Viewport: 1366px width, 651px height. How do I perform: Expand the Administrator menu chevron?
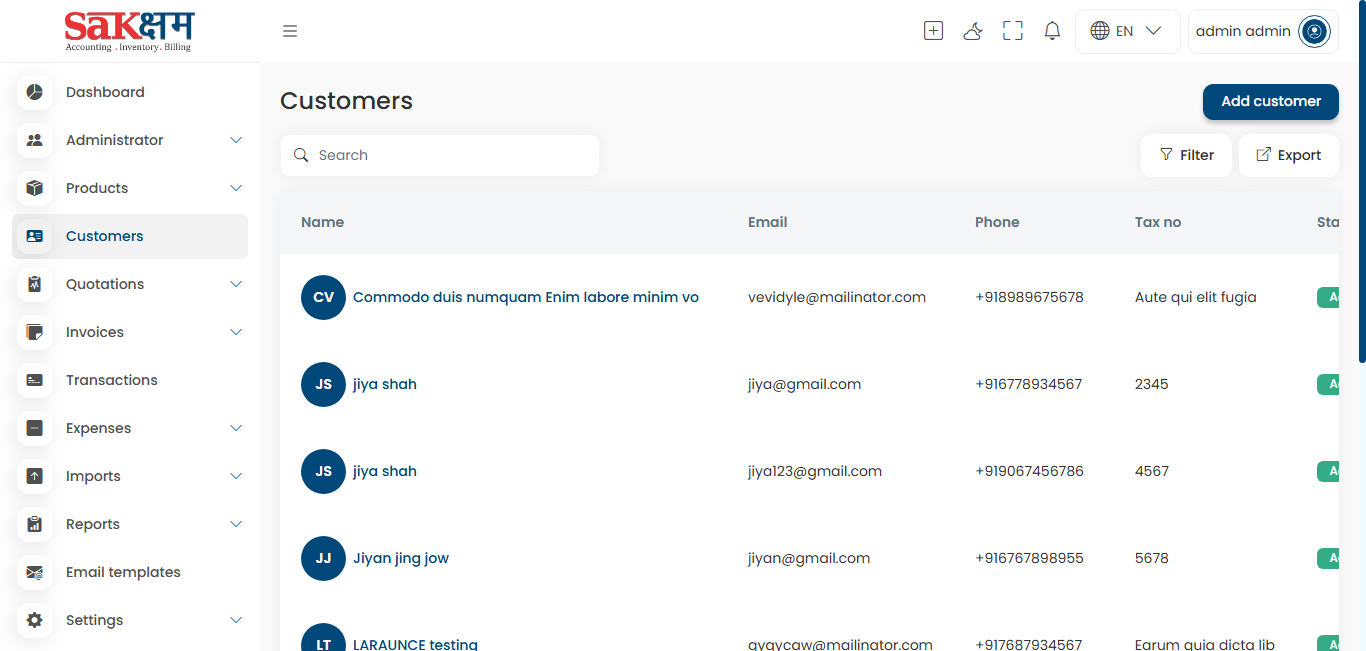tap(236, 140)
